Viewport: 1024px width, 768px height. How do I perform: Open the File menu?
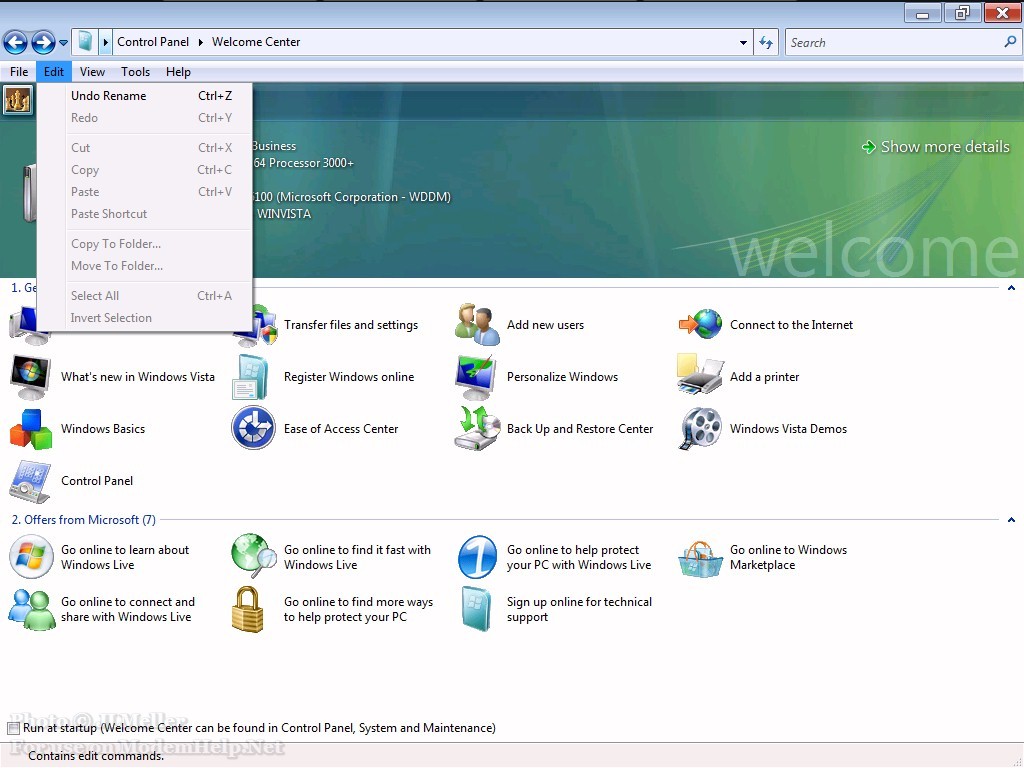tap(19, 72)
